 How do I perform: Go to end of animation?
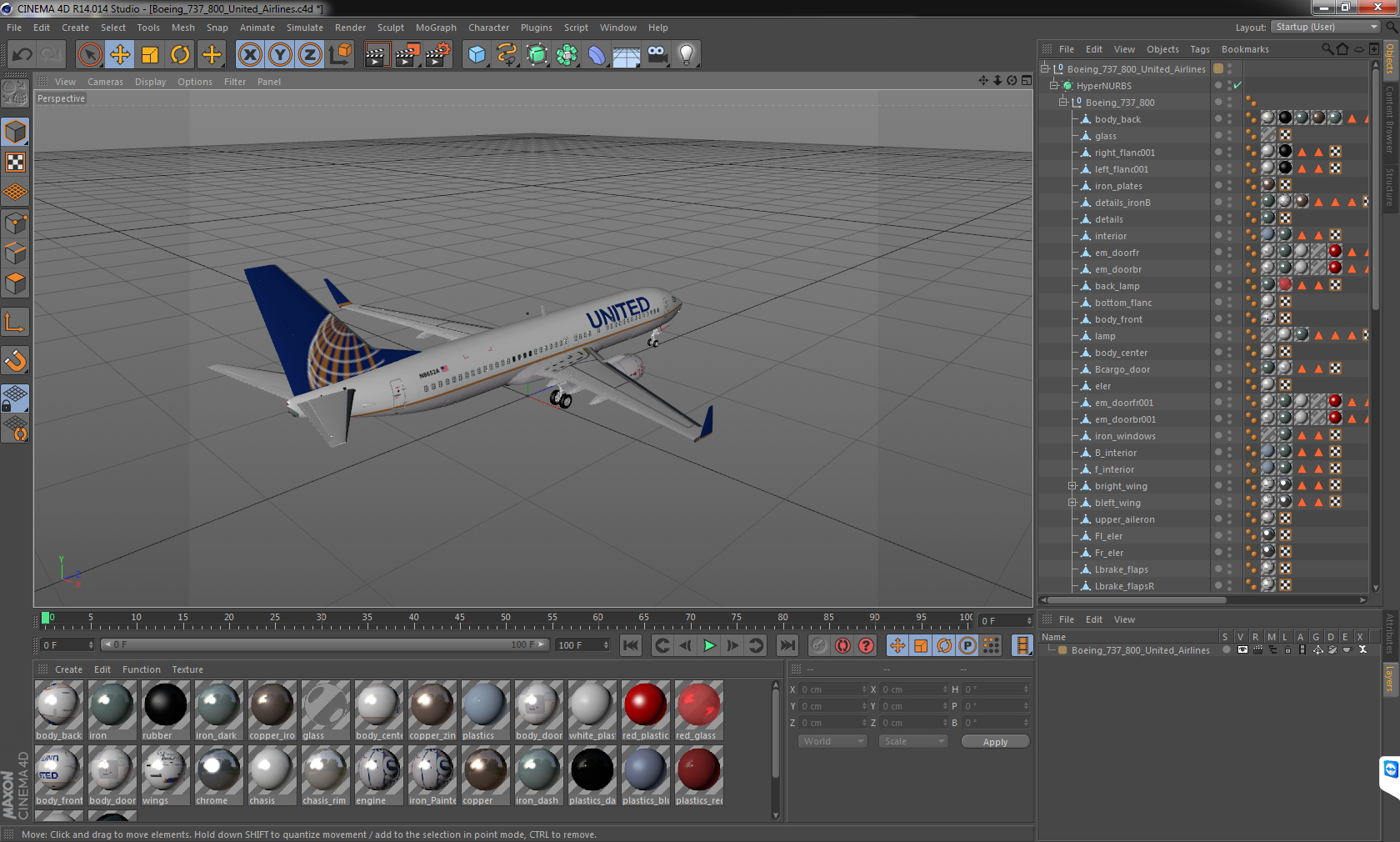coord(787,645)
